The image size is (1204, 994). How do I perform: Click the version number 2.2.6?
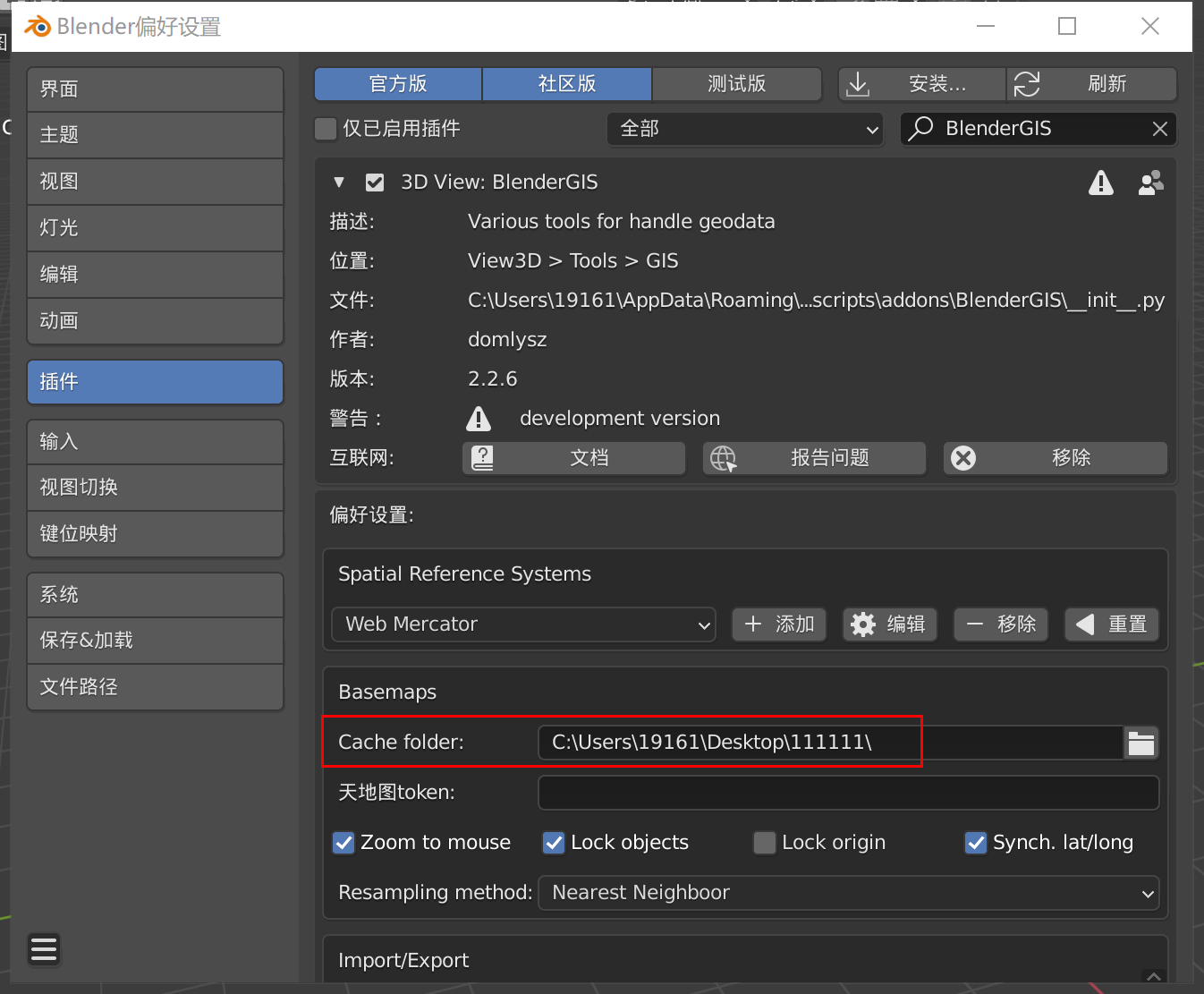click(493, 379)
